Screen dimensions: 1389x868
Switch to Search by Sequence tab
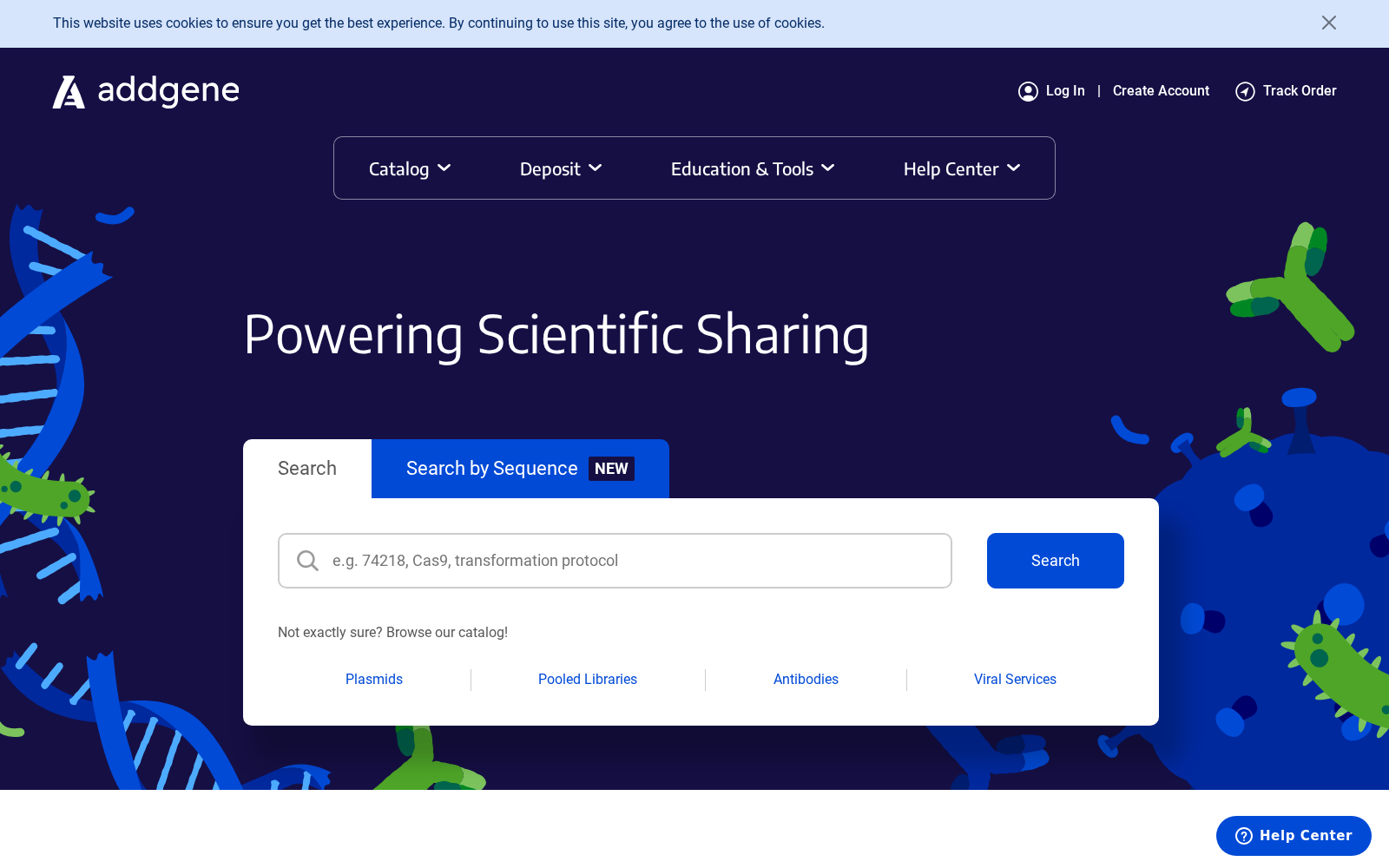520,469
